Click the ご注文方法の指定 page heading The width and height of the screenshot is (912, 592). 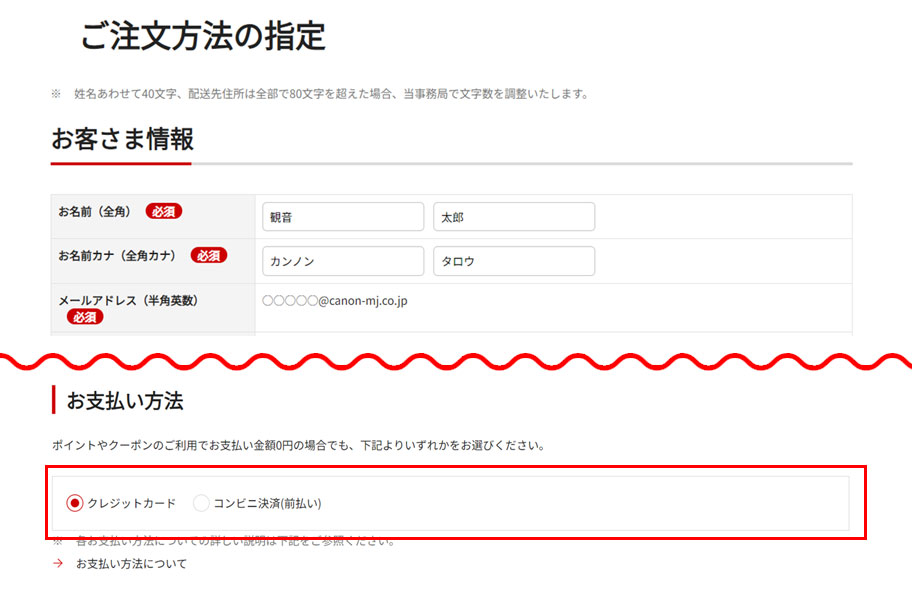pos(203,36)
